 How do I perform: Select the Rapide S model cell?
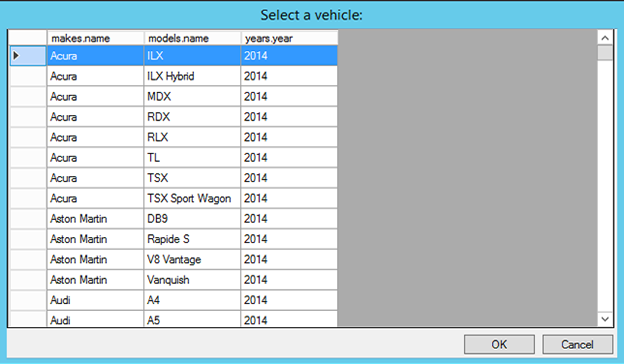pyautogui.click(x=192, y=239)
